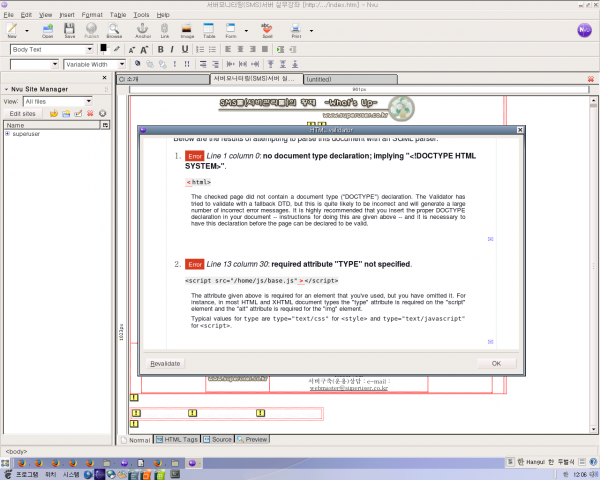
Task: Click the stop icon in Site Manager toolbar
Action: coord(103,113)
